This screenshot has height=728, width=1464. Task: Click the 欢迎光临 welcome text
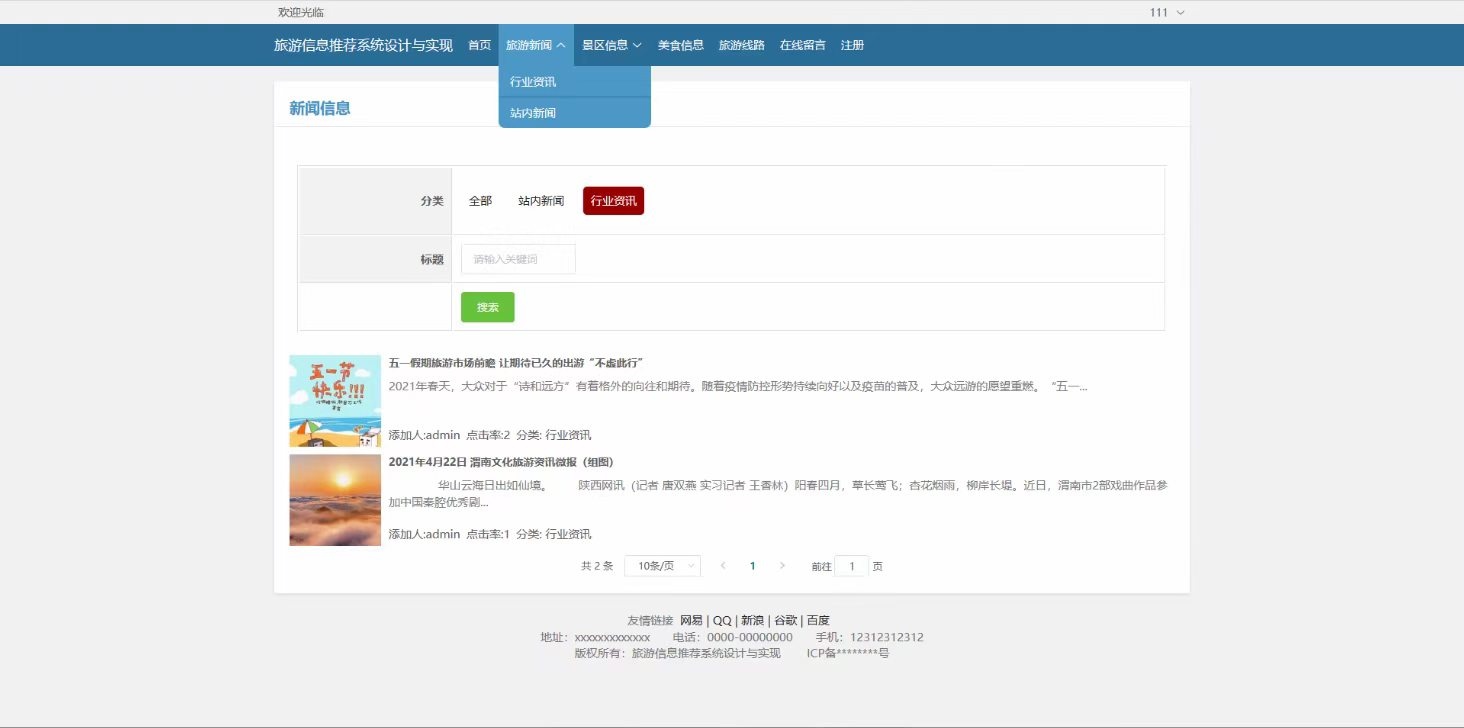(301, 12)
